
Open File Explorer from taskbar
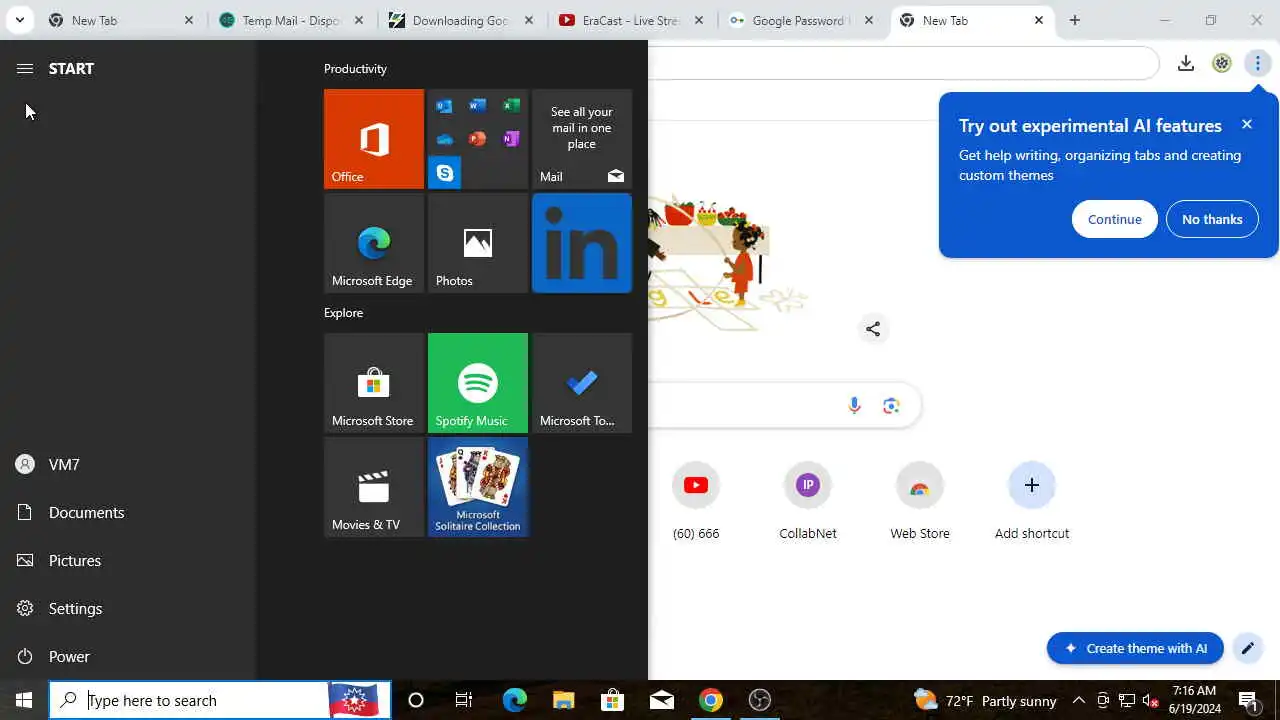(564, 700)
